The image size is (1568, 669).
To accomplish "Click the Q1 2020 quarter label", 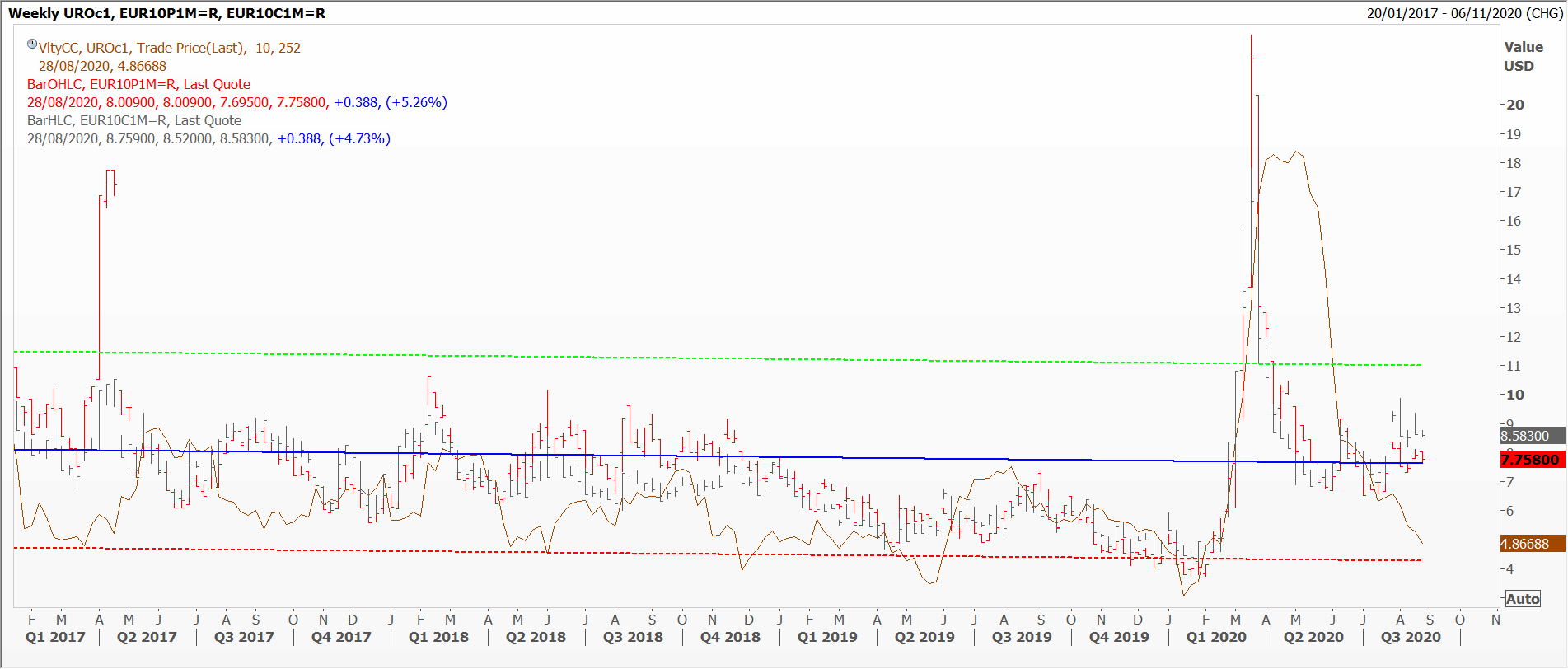I will pyautogui.click(x=1216, y=637).
